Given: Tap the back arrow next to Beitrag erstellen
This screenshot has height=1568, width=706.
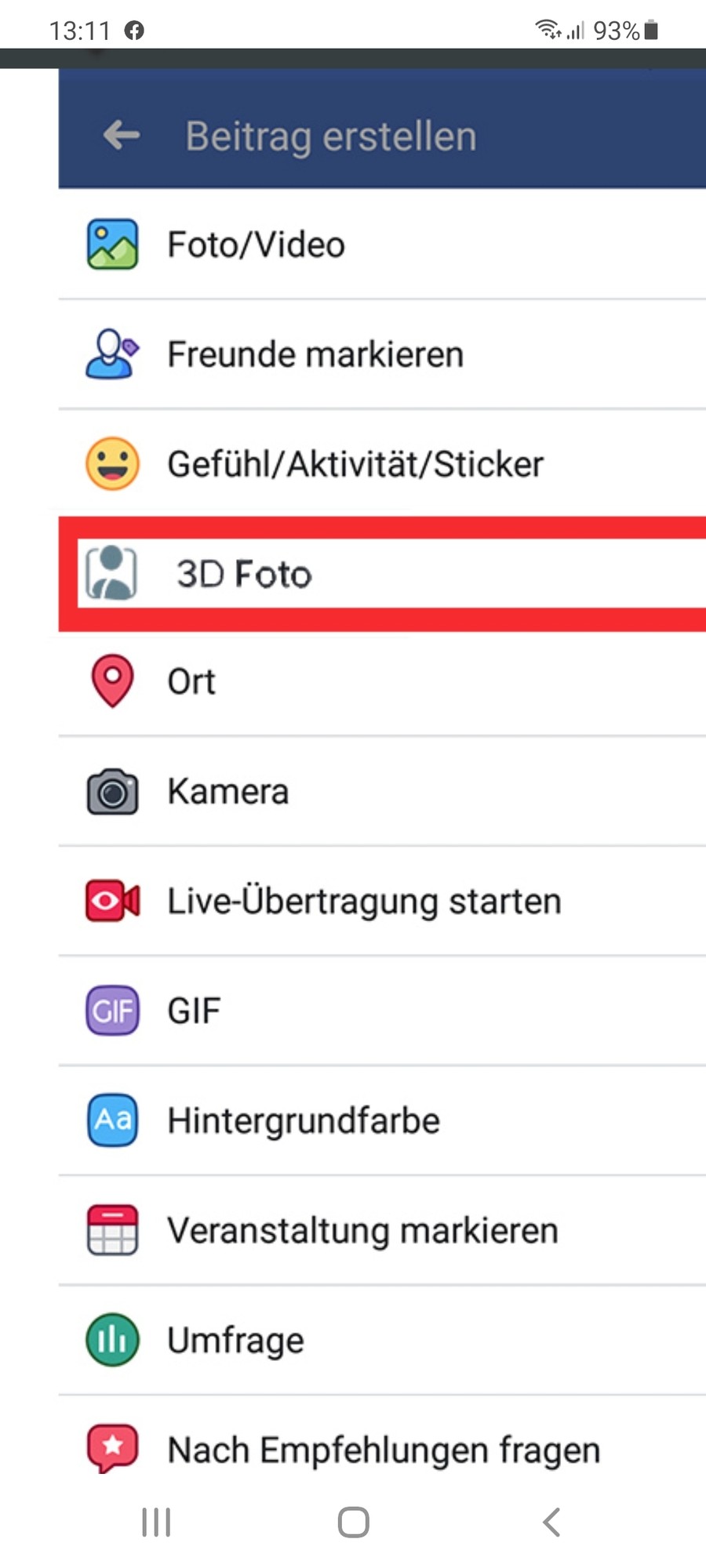Looking at the screenshot, I should pos(122,136).
